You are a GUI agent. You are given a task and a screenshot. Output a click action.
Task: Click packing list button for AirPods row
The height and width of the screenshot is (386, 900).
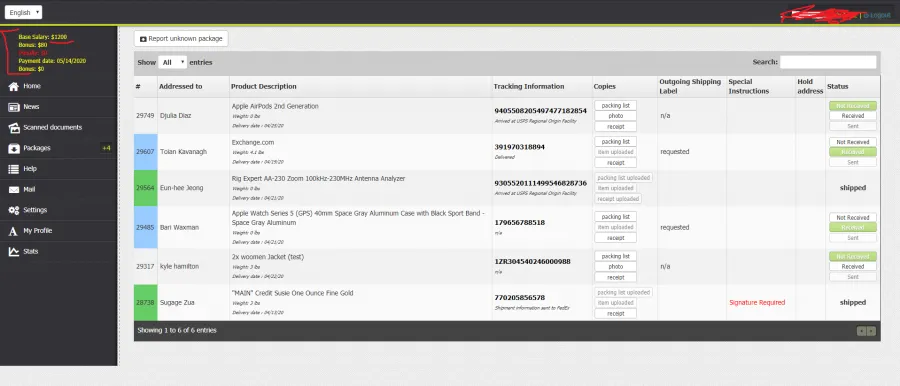(x=615, y=106)
